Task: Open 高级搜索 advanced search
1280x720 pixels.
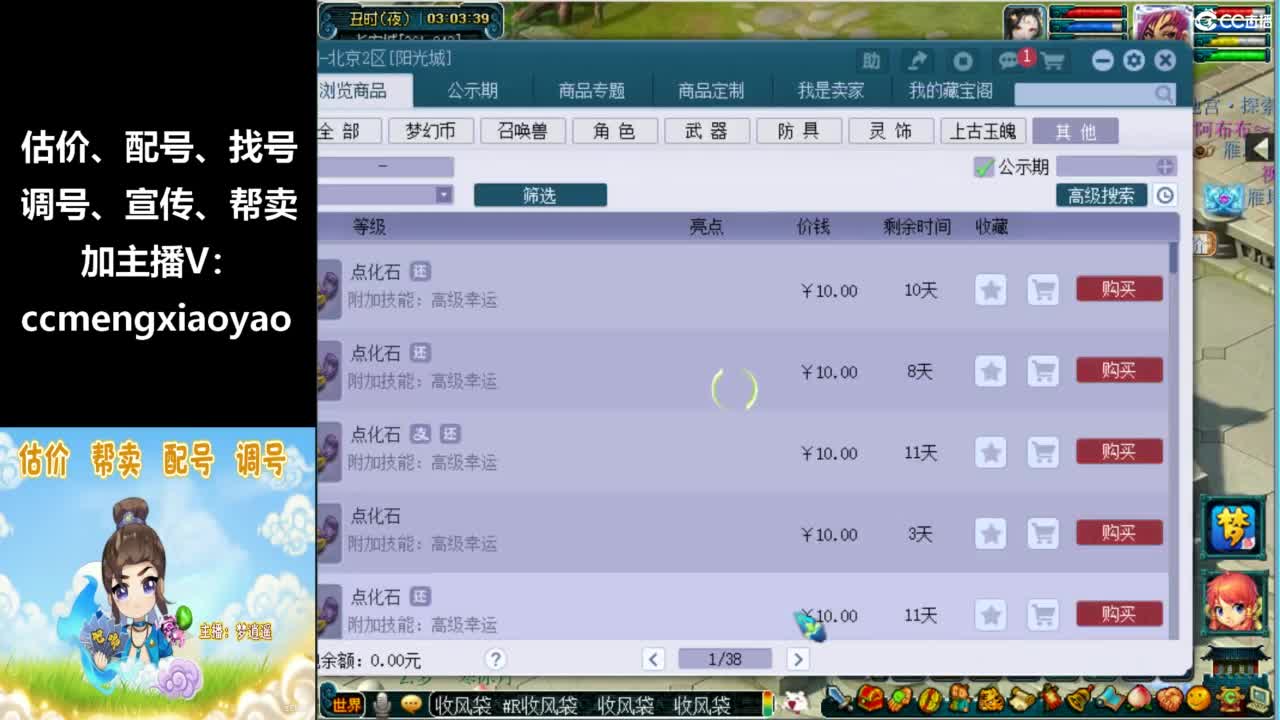Action: [1101, 195]
